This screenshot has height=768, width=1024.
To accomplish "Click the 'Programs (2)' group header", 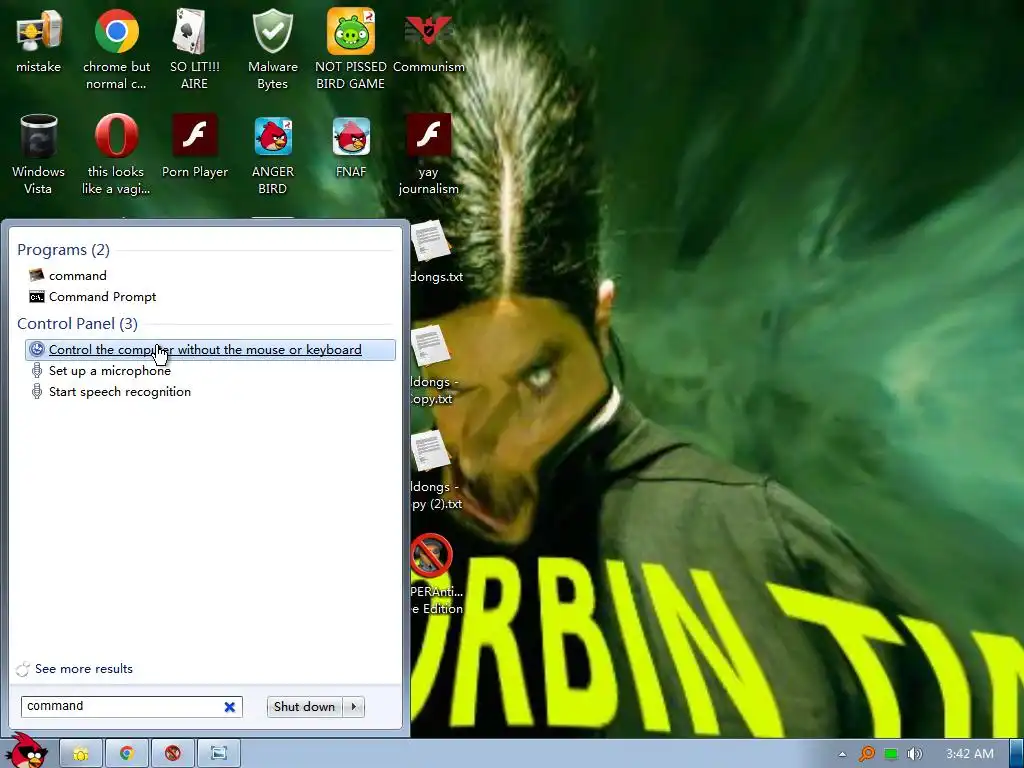I will pyautogui.click(x=63, y=249).
